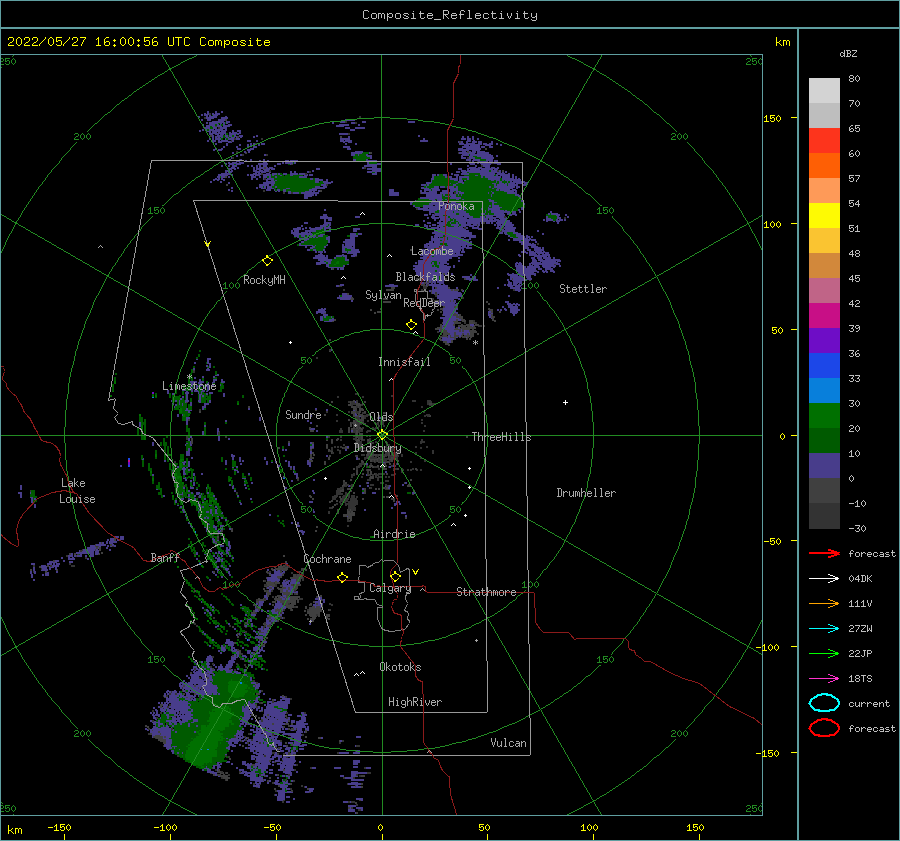Select the cyan 27ZW arrow icon
Viewport: 900px width, 841px height.
[824, 629]
